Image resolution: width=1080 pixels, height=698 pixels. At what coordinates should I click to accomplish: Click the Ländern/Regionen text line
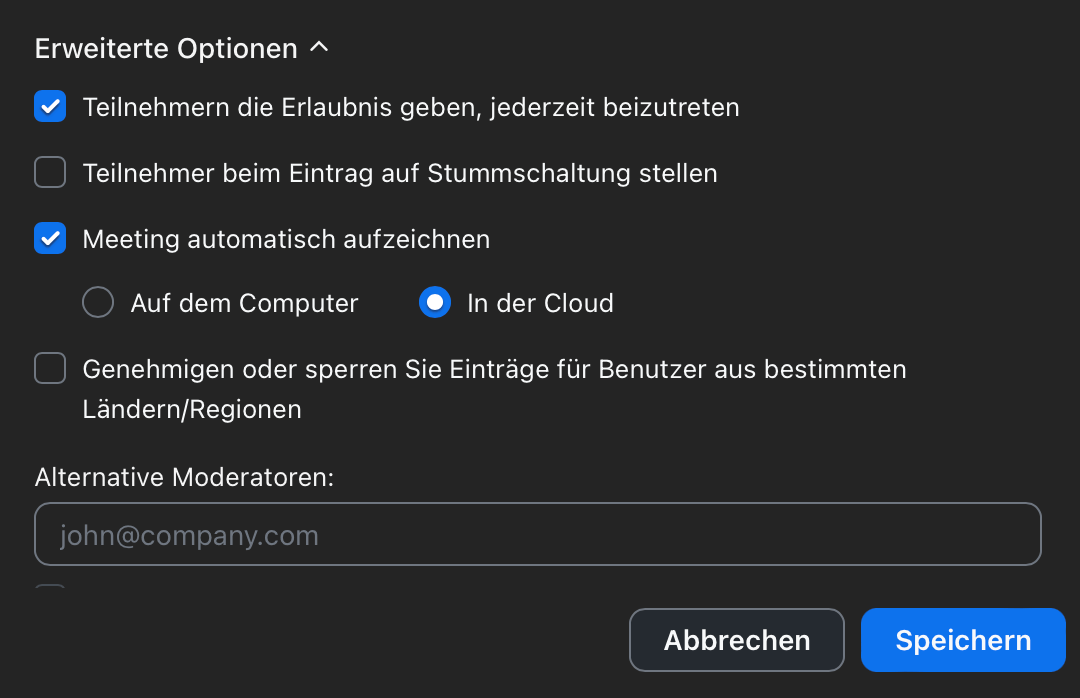tap(192, 409)
